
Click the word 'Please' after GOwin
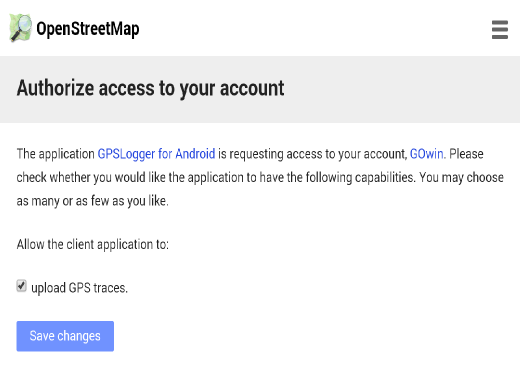(466, 154)
